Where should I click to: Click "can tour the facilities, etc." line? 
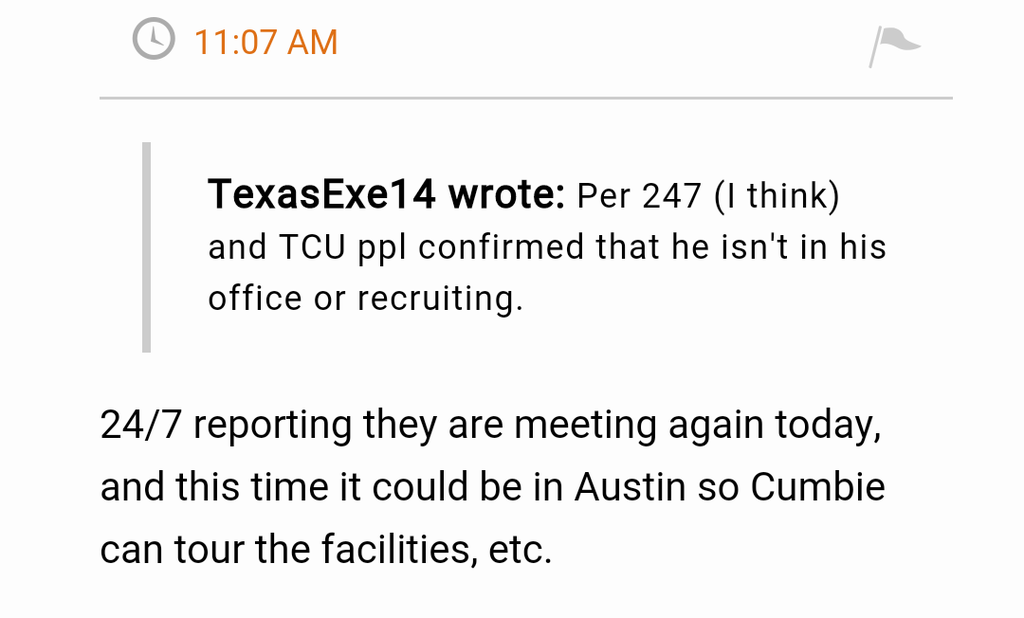[x=326, y=549]
